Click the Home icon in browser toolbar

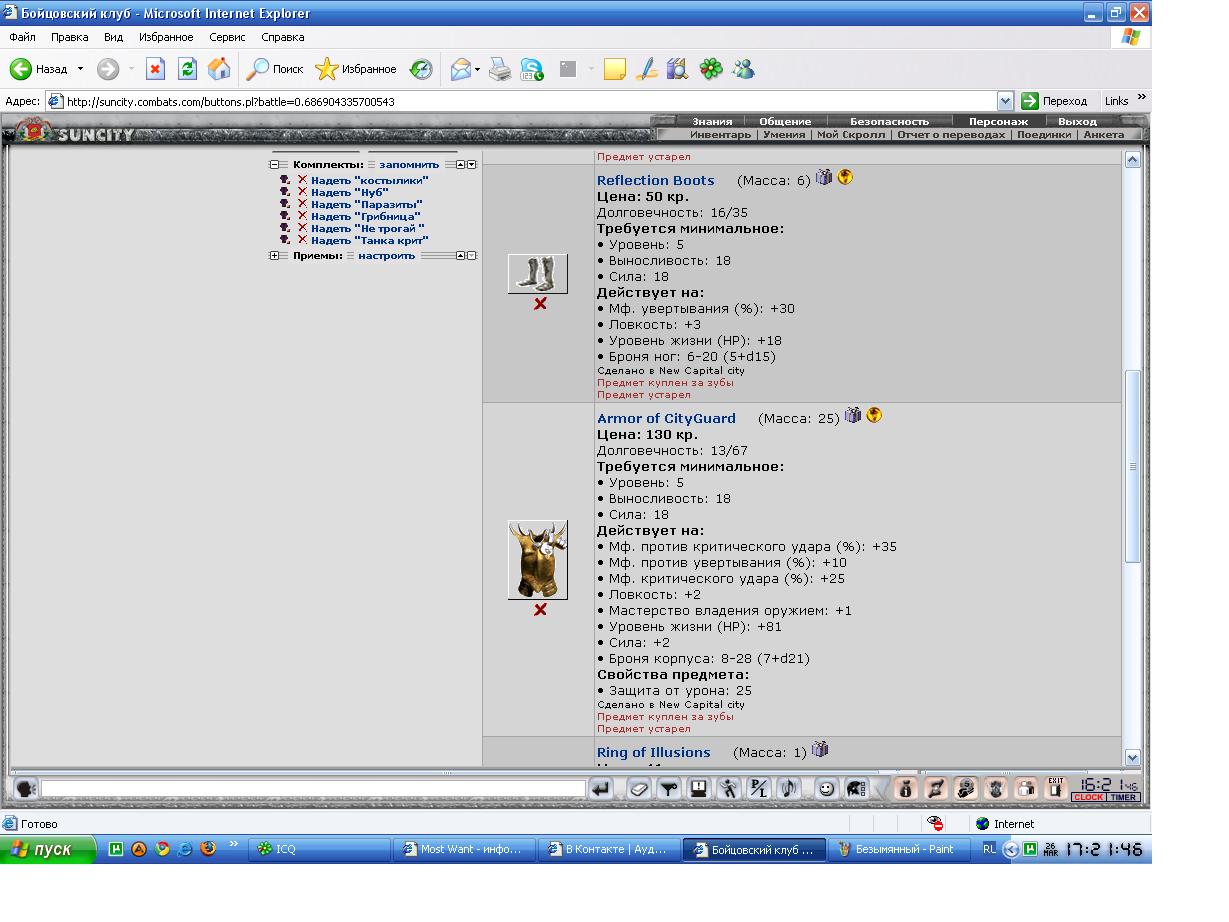(219, 69)
